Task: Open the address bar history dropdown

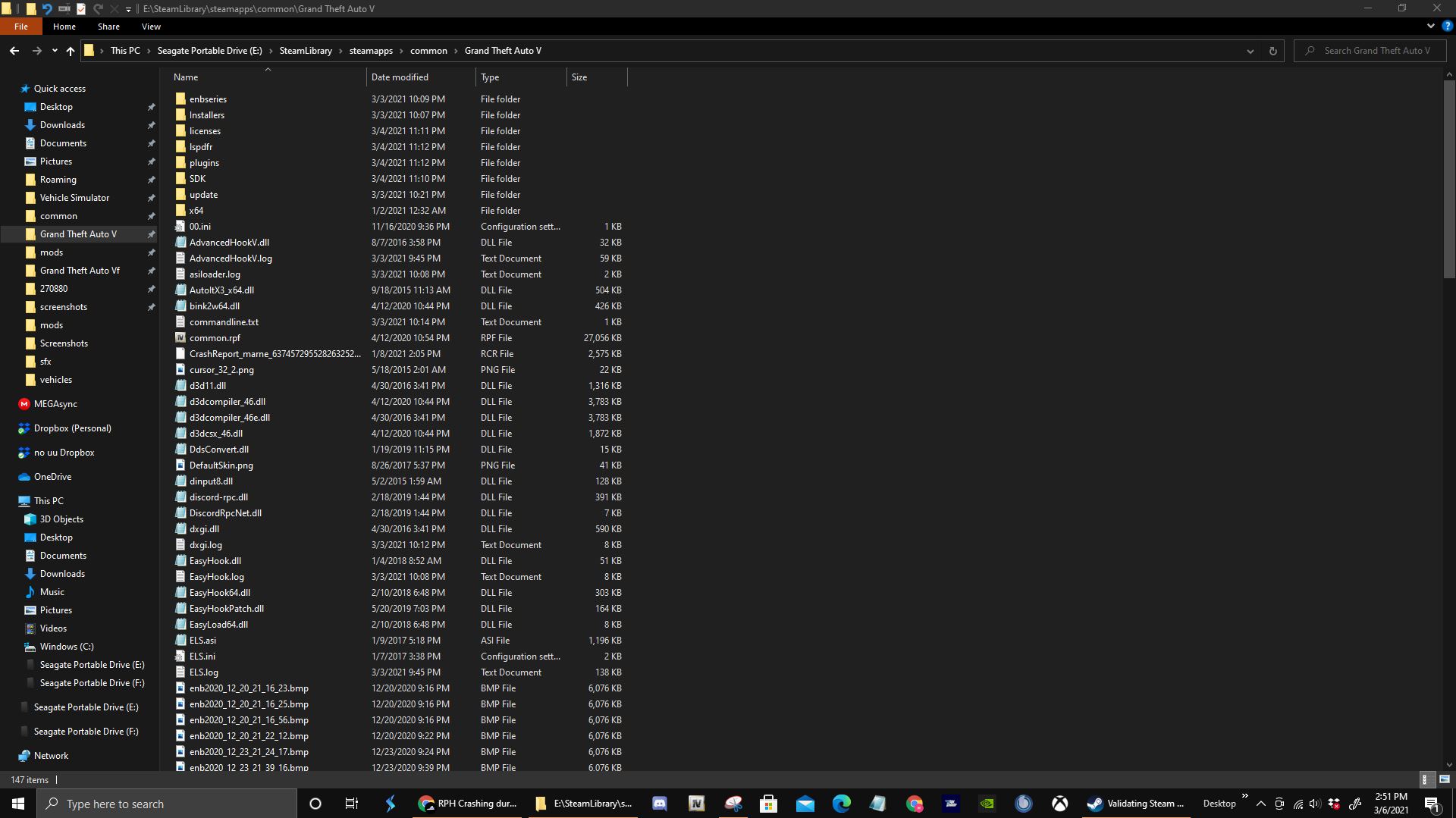Action: pos(1250,51)
